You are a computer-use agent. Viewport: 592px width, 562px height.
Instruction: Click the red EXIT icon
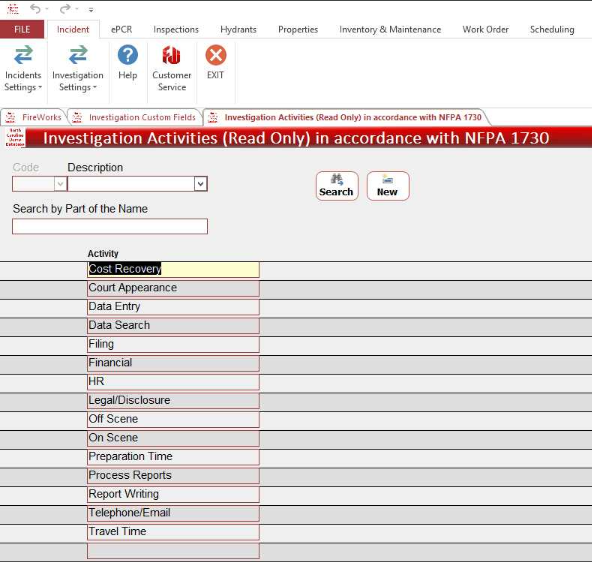[x=216, y=55]
